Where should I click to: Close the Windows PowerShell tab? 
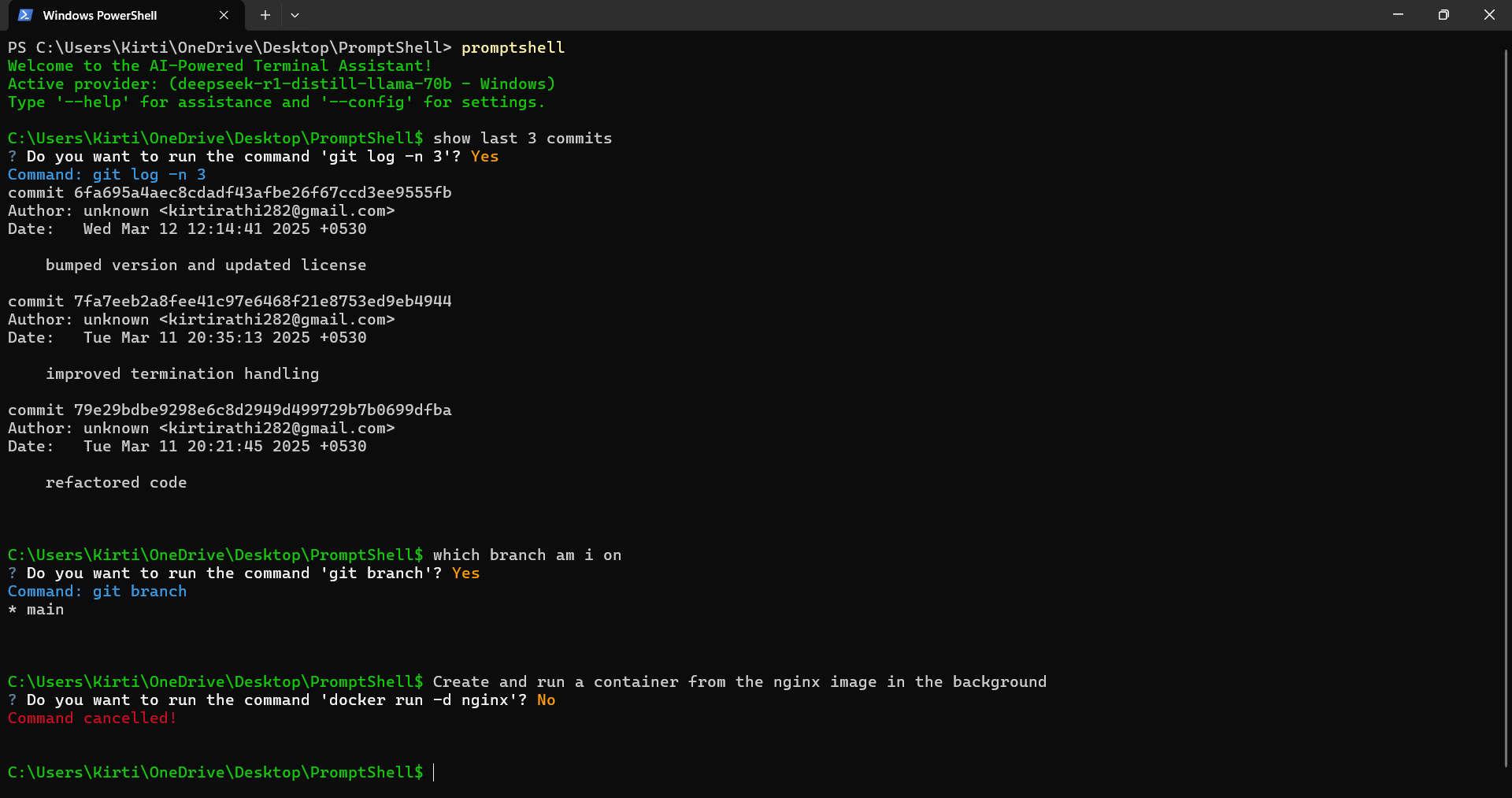point(224,15)
